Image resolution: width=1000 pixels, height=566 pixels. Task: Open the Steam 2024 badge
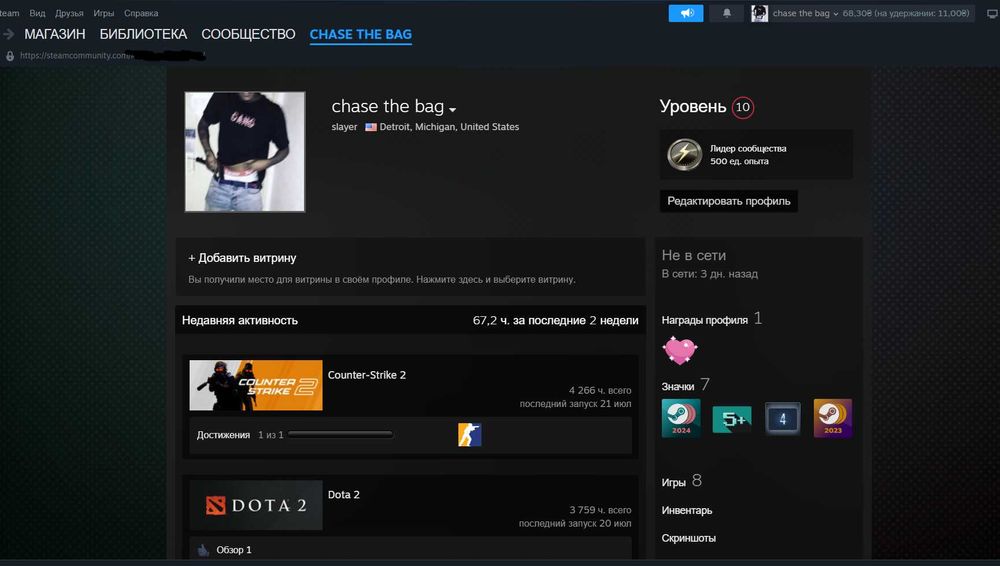coord(680,418)
